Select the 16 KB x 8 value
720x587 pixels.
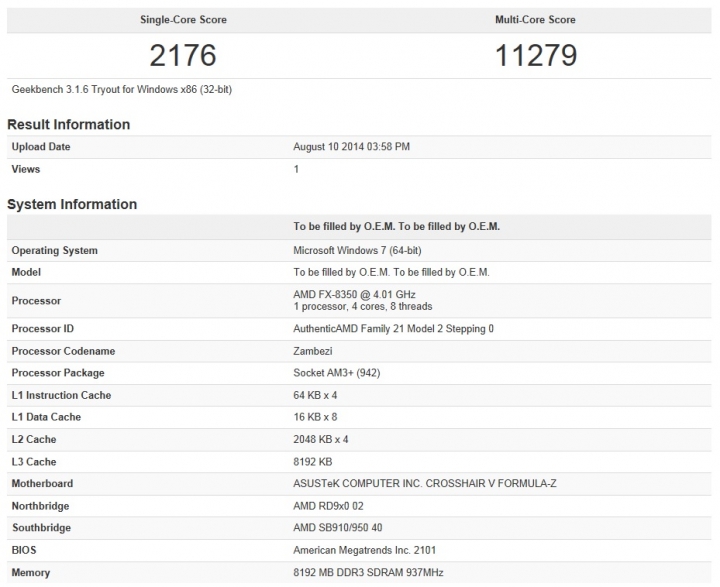coord(315,417)
